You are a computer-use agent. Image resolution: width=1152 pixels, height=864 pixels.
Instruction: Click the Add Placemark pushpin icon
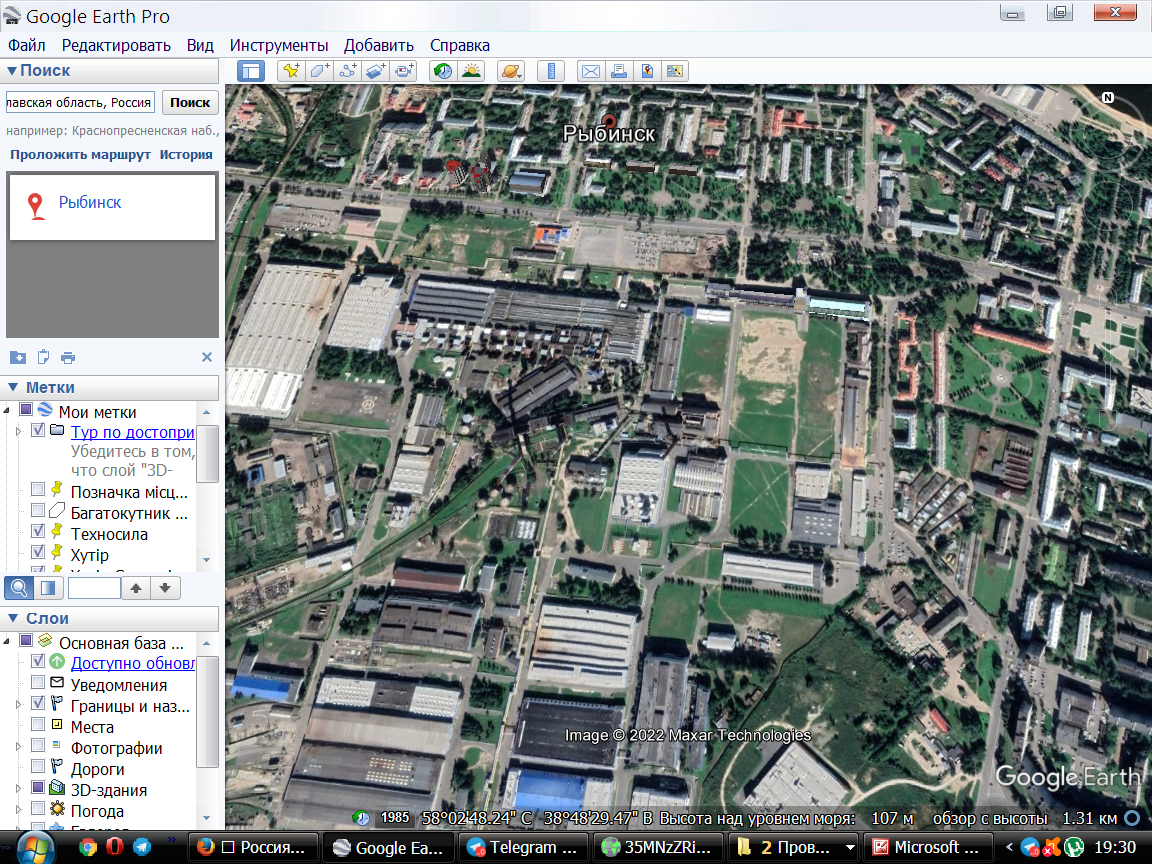(x=291, y=71)
